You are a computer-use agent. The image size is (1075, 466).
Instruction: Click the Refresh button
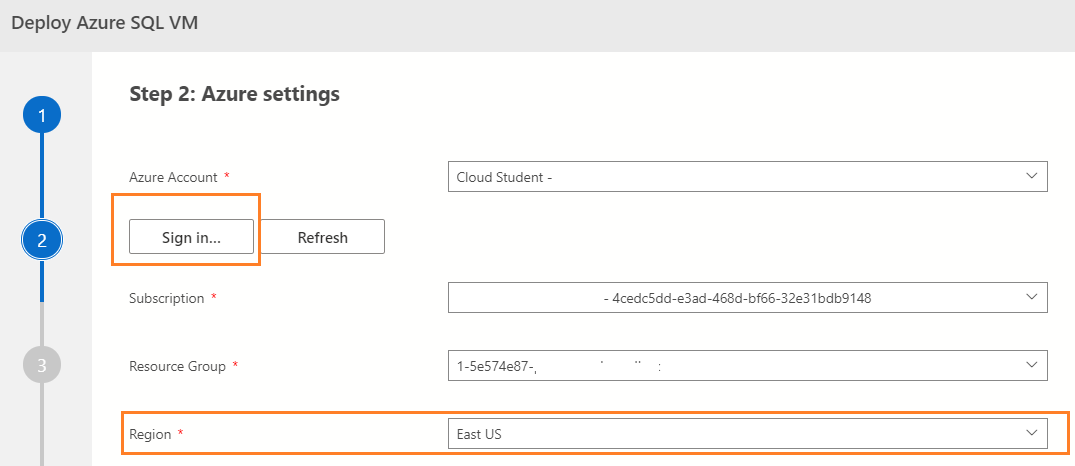[x=323, y=237]
